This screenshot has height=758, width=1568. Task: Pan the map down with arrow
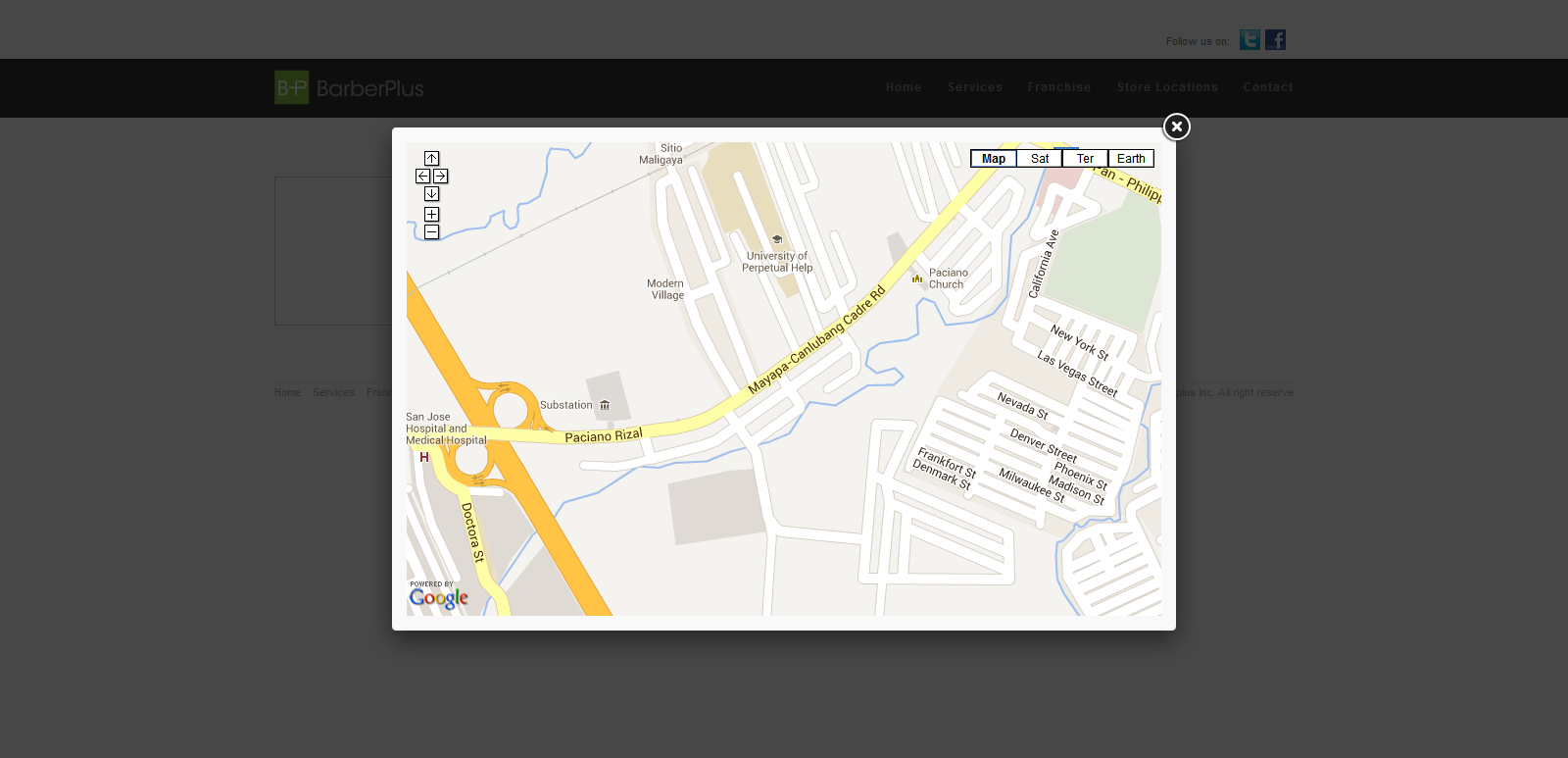pos(431,194)
